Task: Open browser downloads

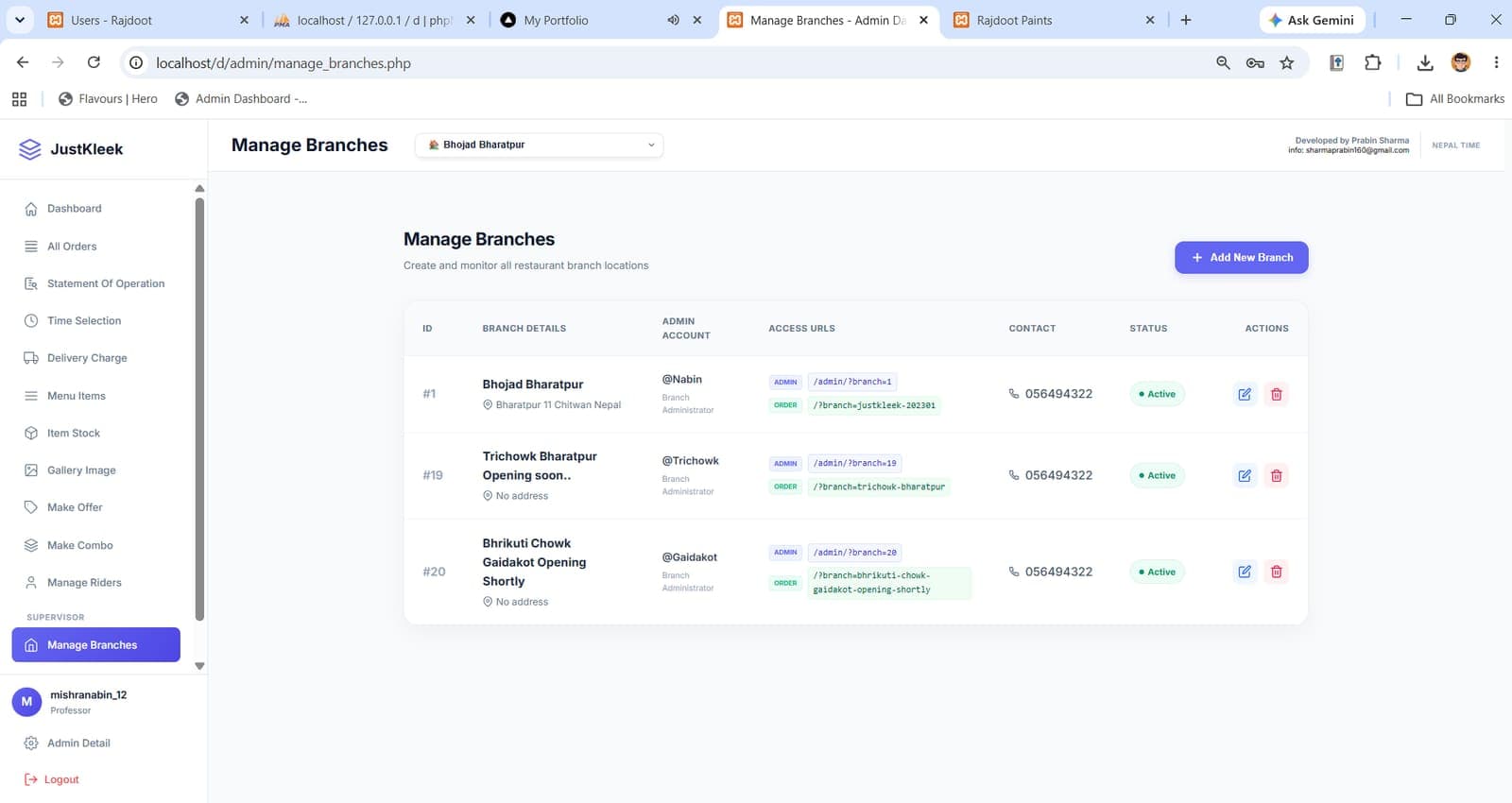Action: click(1425, 63)
